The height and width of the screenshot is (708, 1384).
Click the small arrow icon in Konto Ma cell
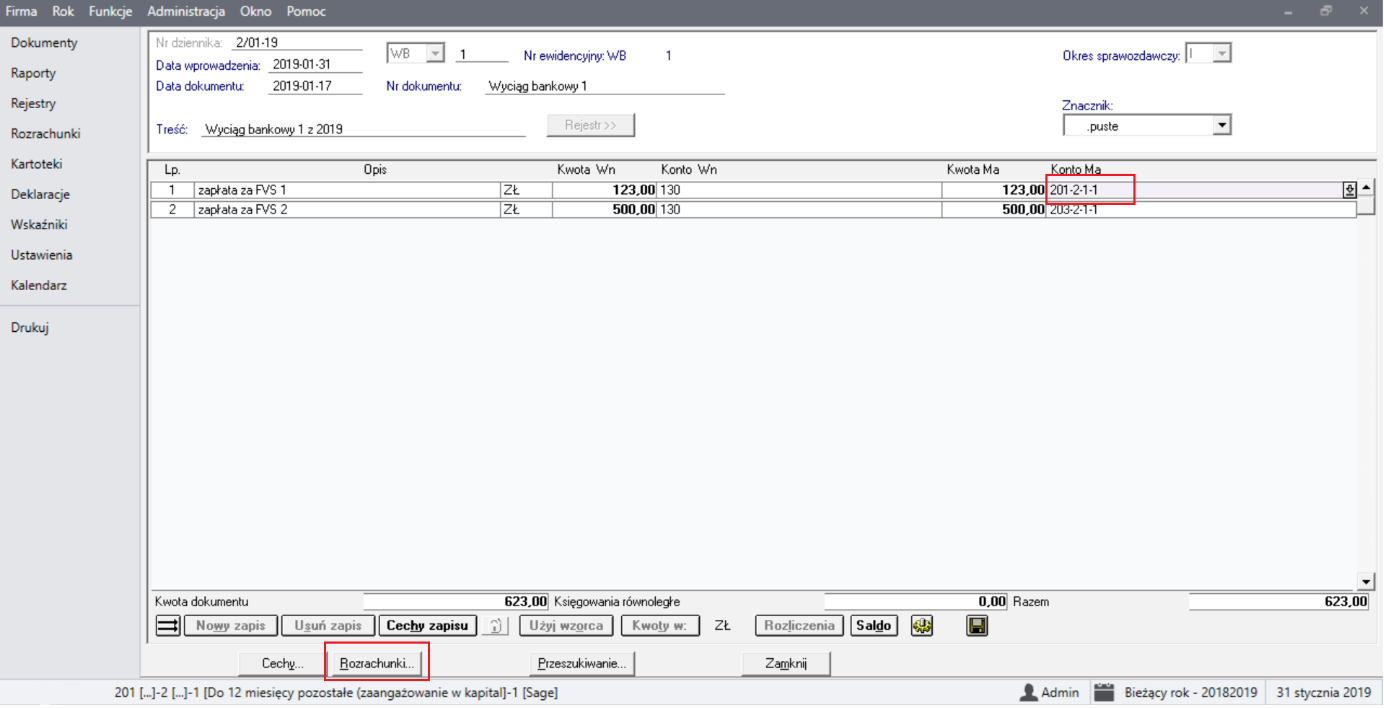click(x=1349, y=190)
